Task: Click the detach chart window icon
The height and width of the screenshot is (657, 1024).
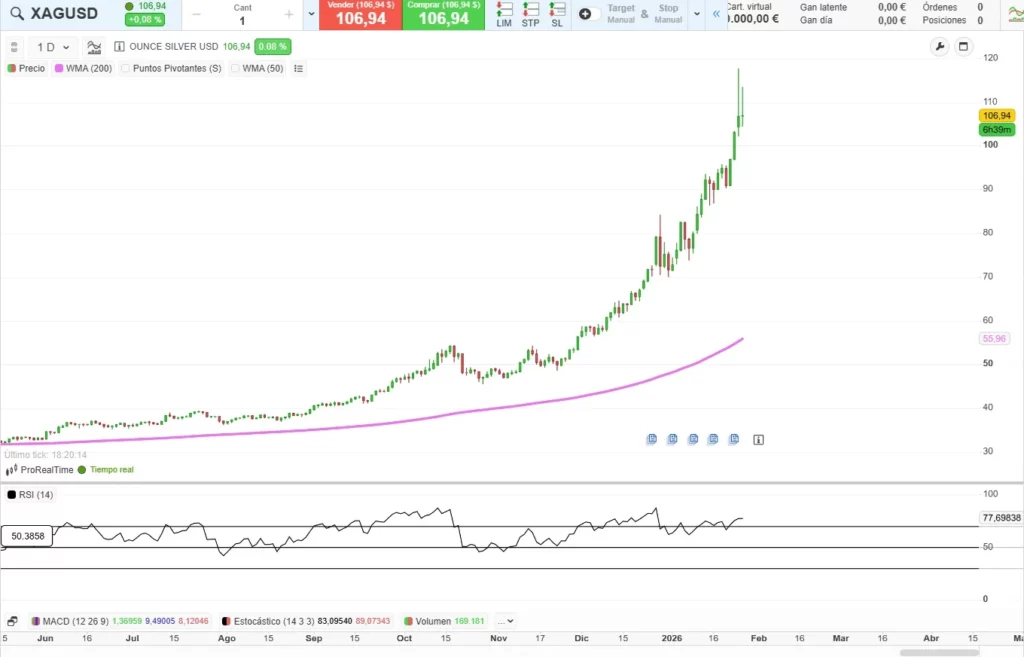Action: (x=964, y=47)
